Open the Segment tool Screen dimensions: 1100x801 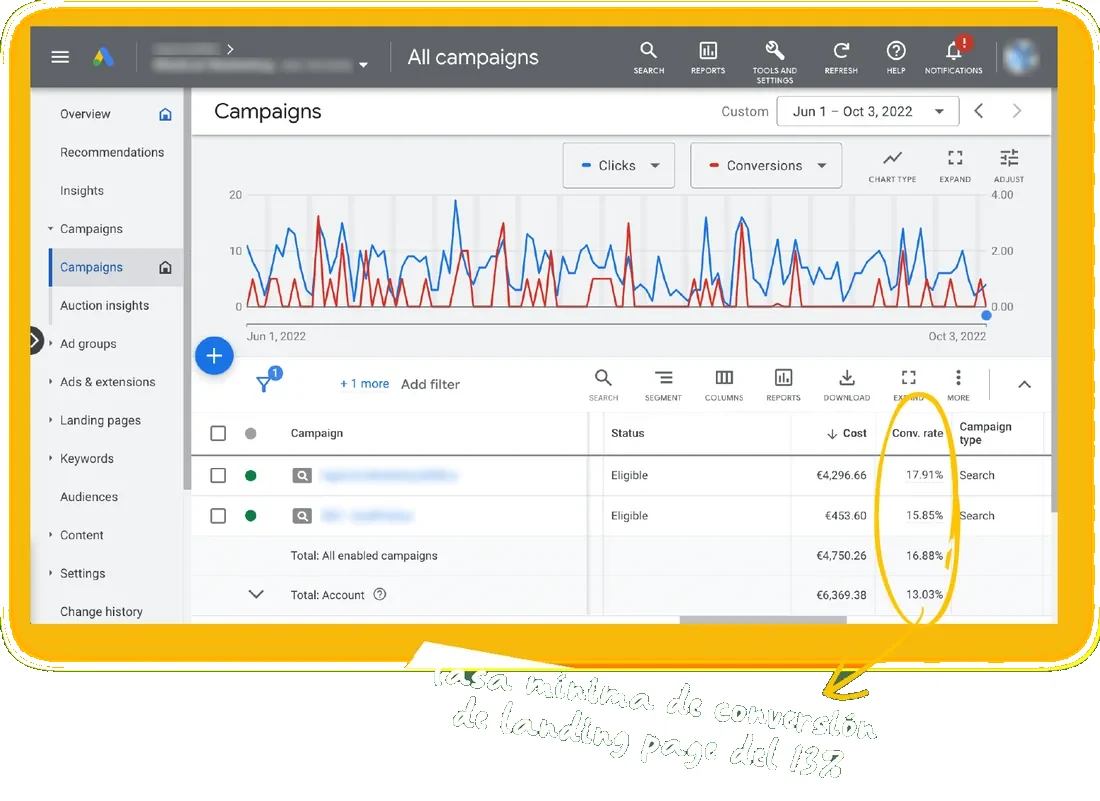click(663, 385)
